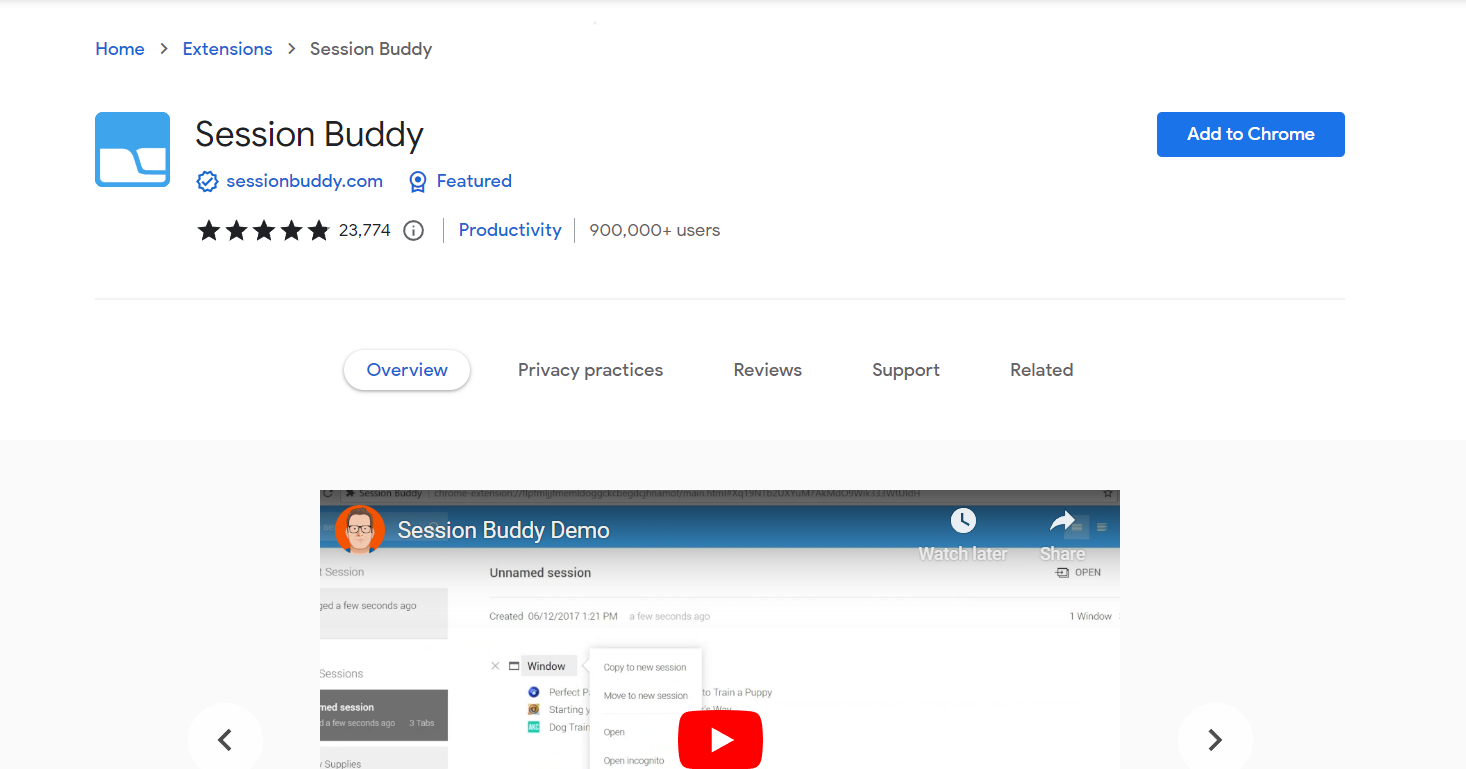The height and width of the screenshot is (769, 1466).
Task: Switch to the Support tab
Action: (906, 370)
